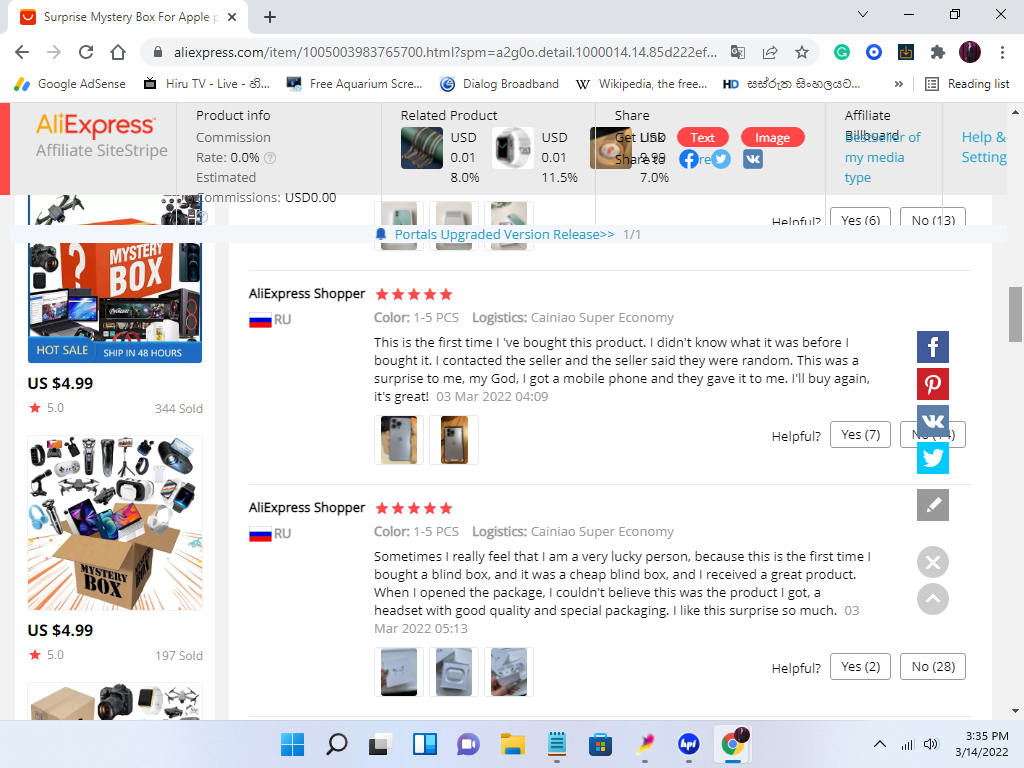Click the address bar URL field
This screenshot has height=768, width=1024.
tap(444, 52)
